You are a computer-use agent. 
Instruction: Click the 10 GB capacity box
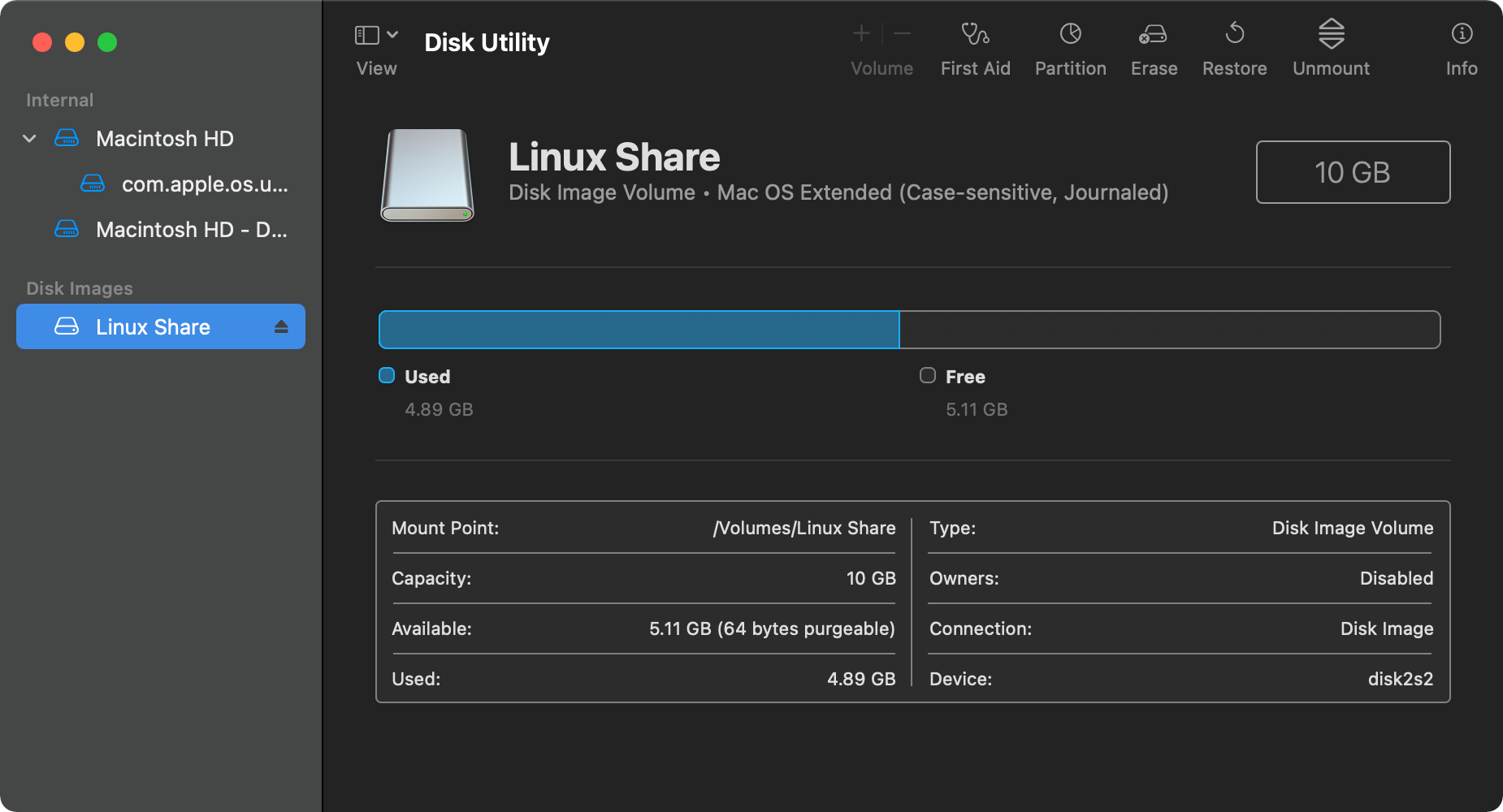click(x=1353, y=172)
